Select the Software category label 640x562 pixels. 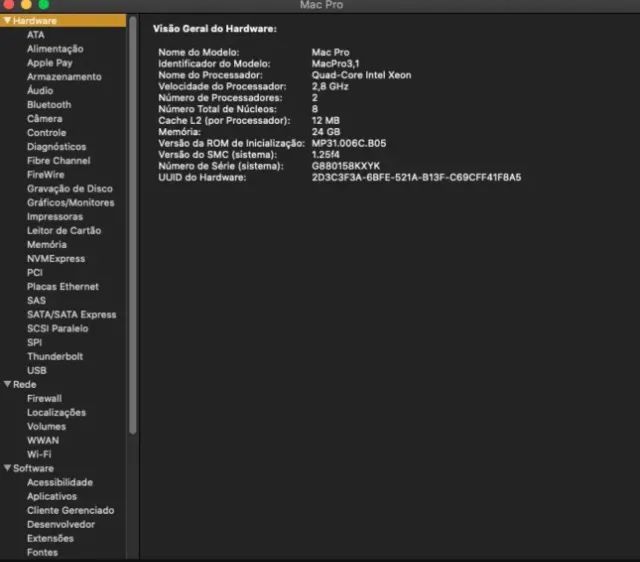(x=33, y=468)
